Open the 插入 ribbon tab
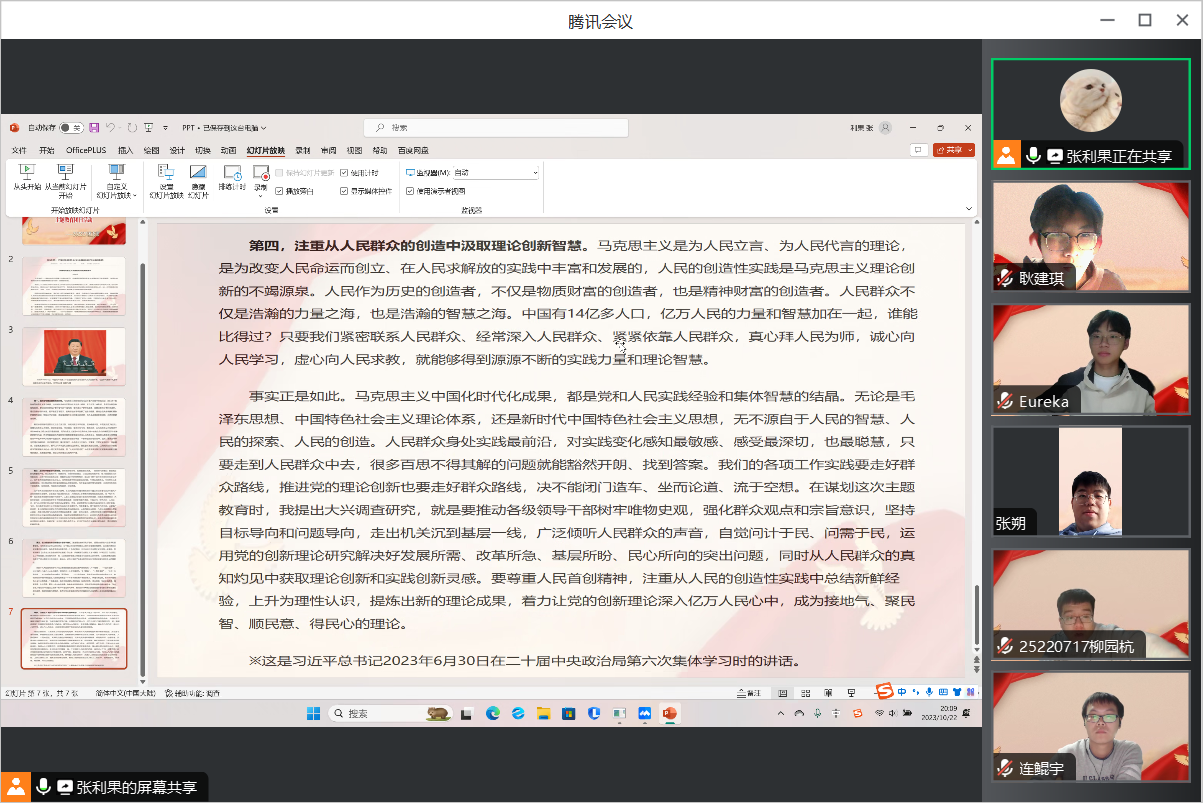This screenshot has height=803, width=1203. coord(126,150)
